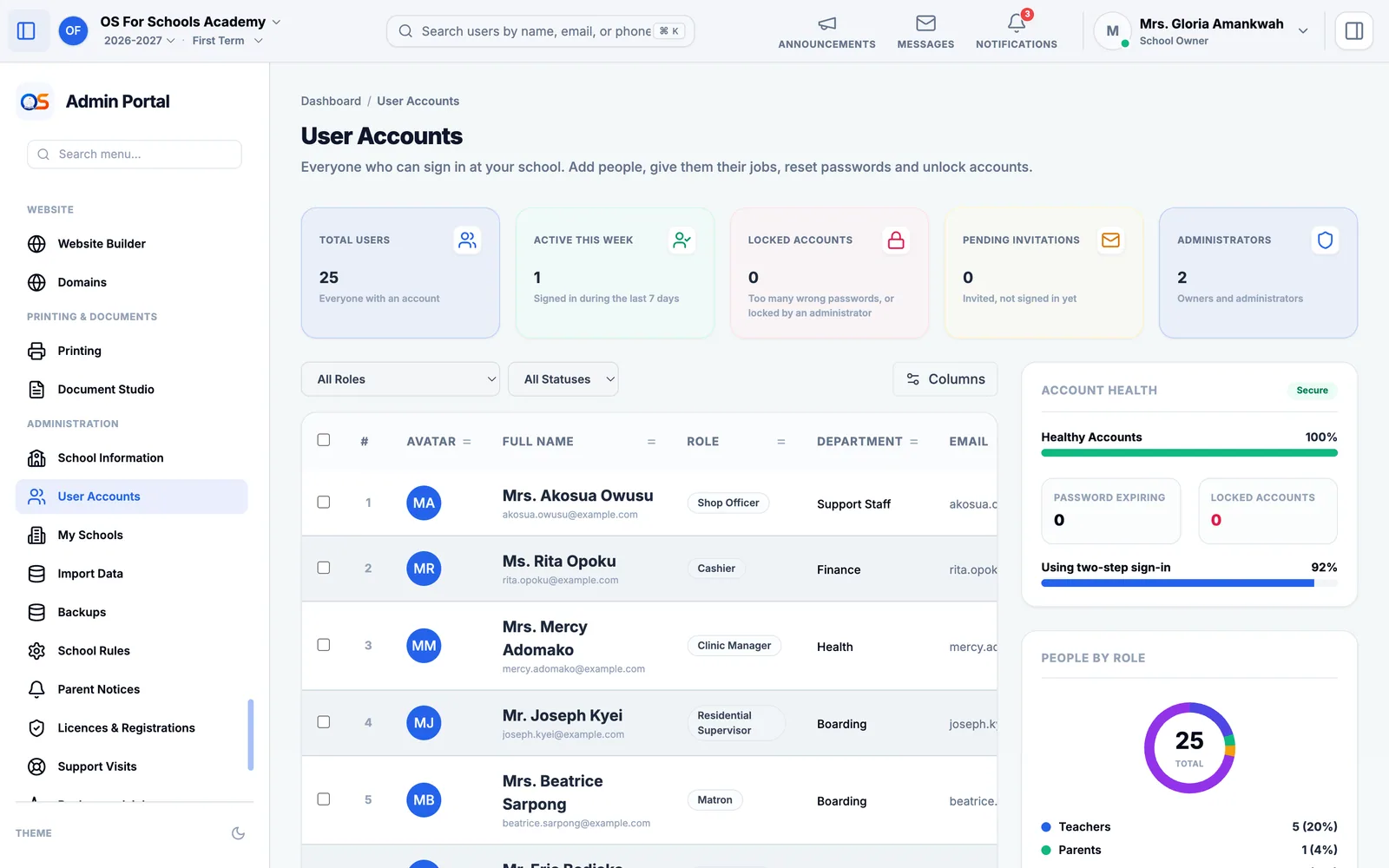Viewport: 1389px width, 868px height.
Task: Open User Accounts in the sidebar
Action: [132, 496]
